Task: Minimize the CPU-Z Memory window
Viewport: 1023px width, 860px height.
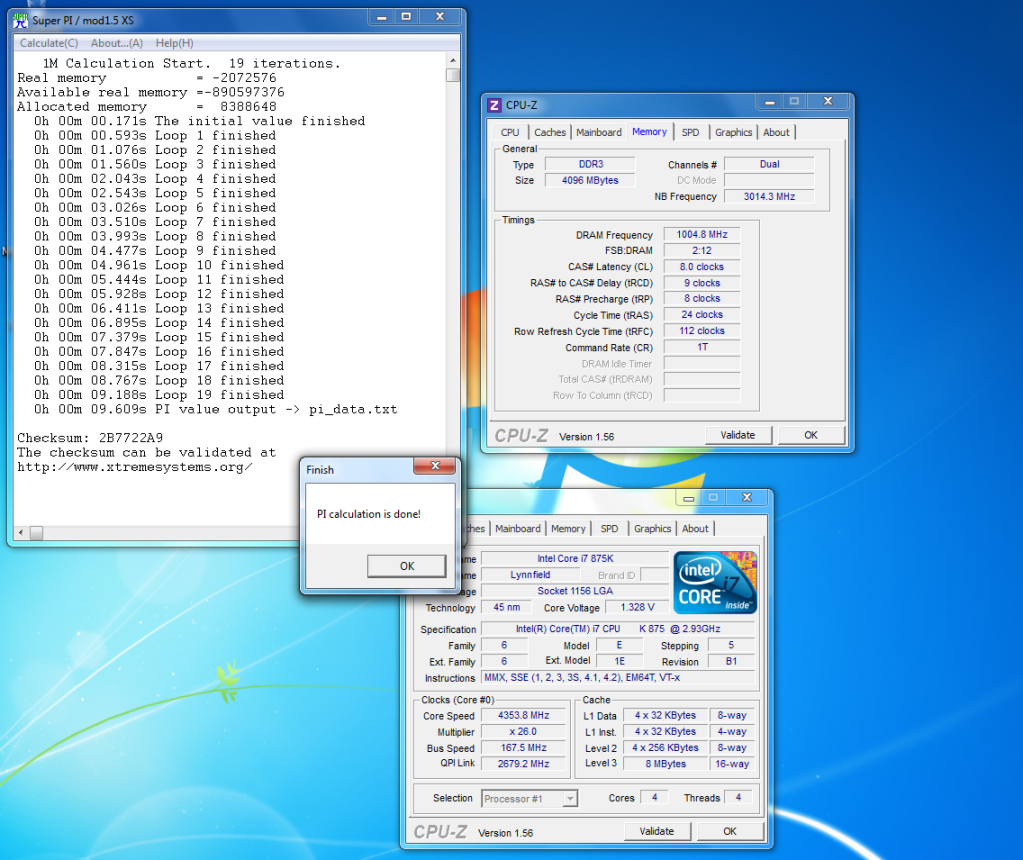Action: point(770,102)
